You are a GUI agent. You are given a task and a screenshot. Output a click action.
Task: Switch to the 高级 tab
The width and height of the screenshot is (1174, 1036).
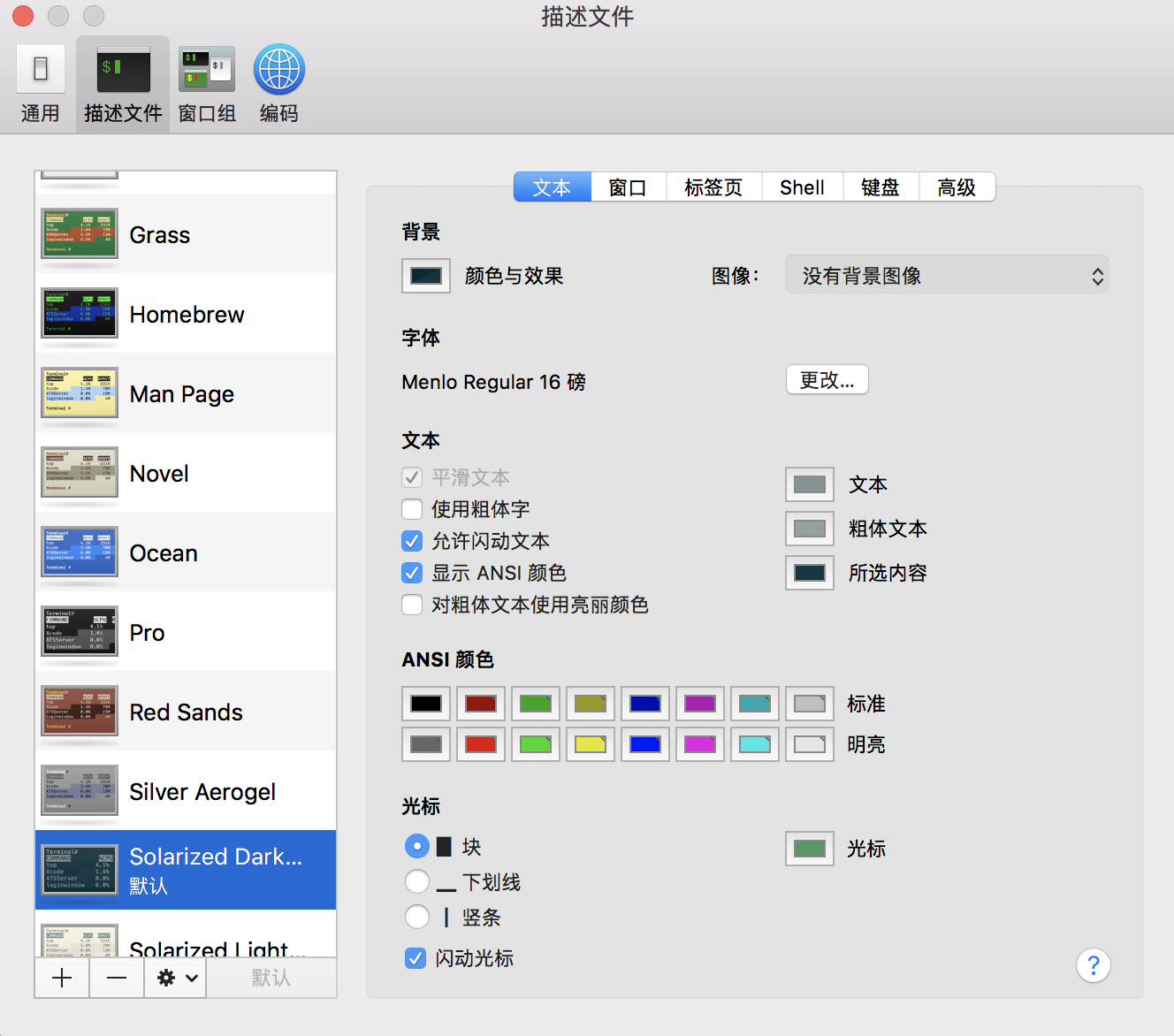click(x=957, y=187)
